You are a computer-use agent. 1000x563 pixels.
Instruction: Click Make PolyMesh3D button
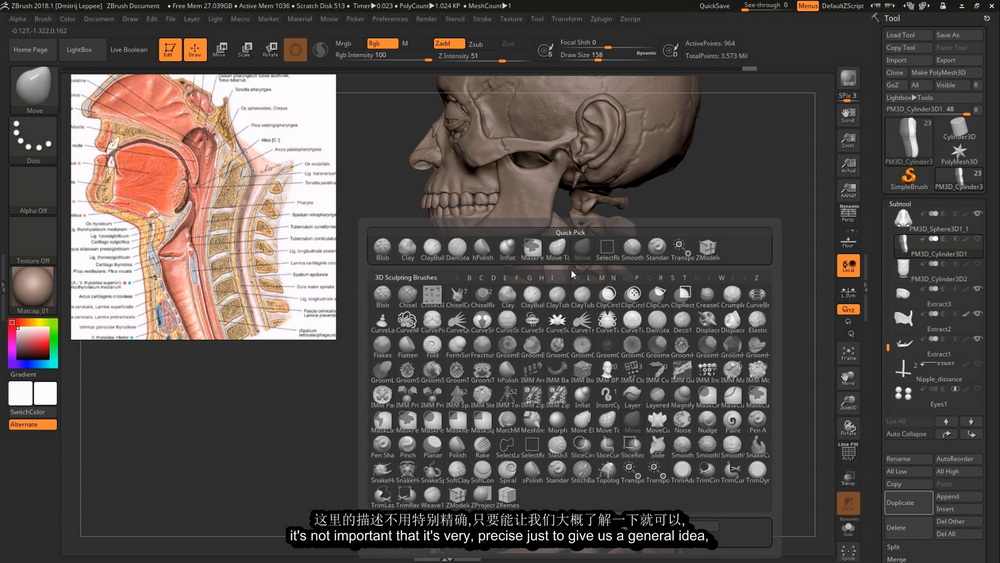[x=945, y=73]
